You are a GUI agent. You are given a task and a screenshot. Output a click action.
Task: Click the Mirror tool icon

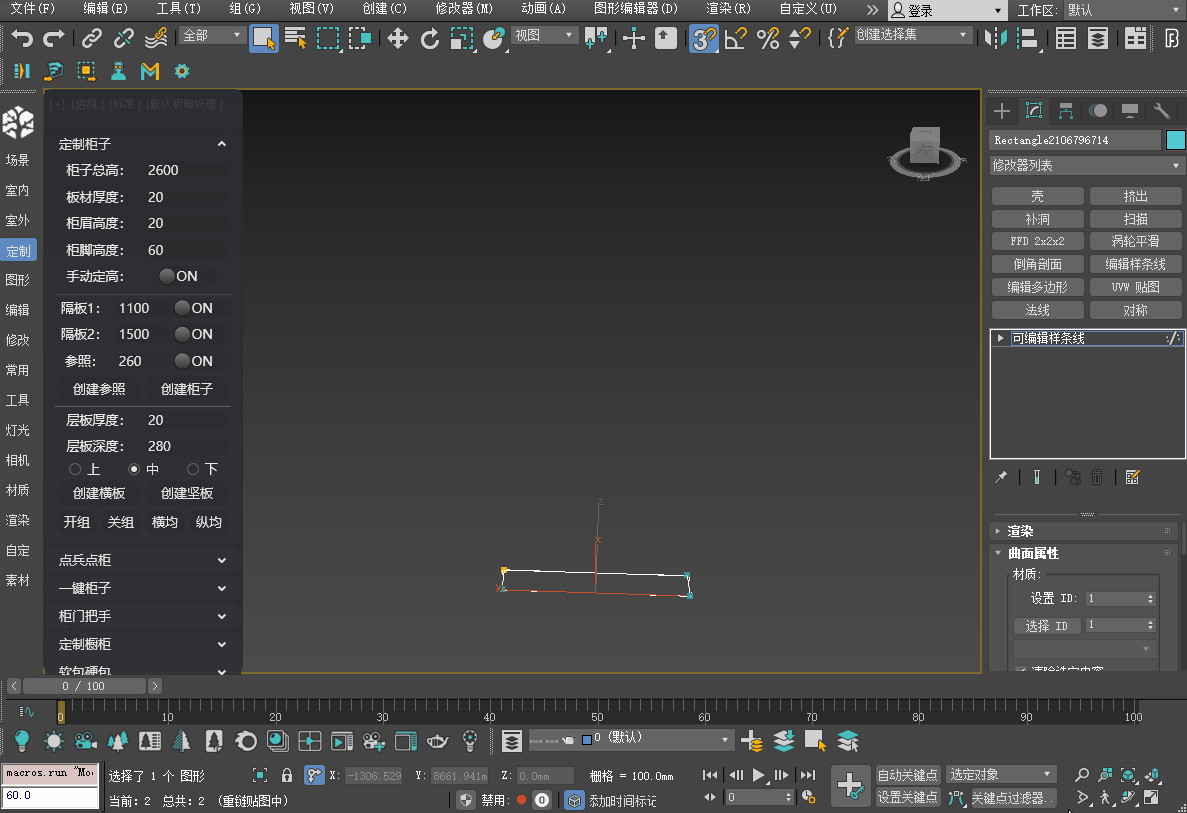pyautogui.click(x=996, y=38)
